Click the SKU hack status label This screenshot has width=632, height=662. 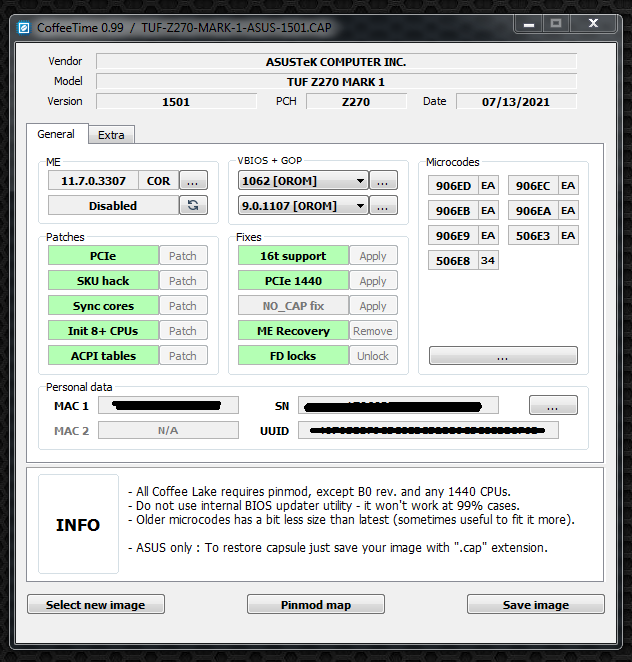[103, 281]
